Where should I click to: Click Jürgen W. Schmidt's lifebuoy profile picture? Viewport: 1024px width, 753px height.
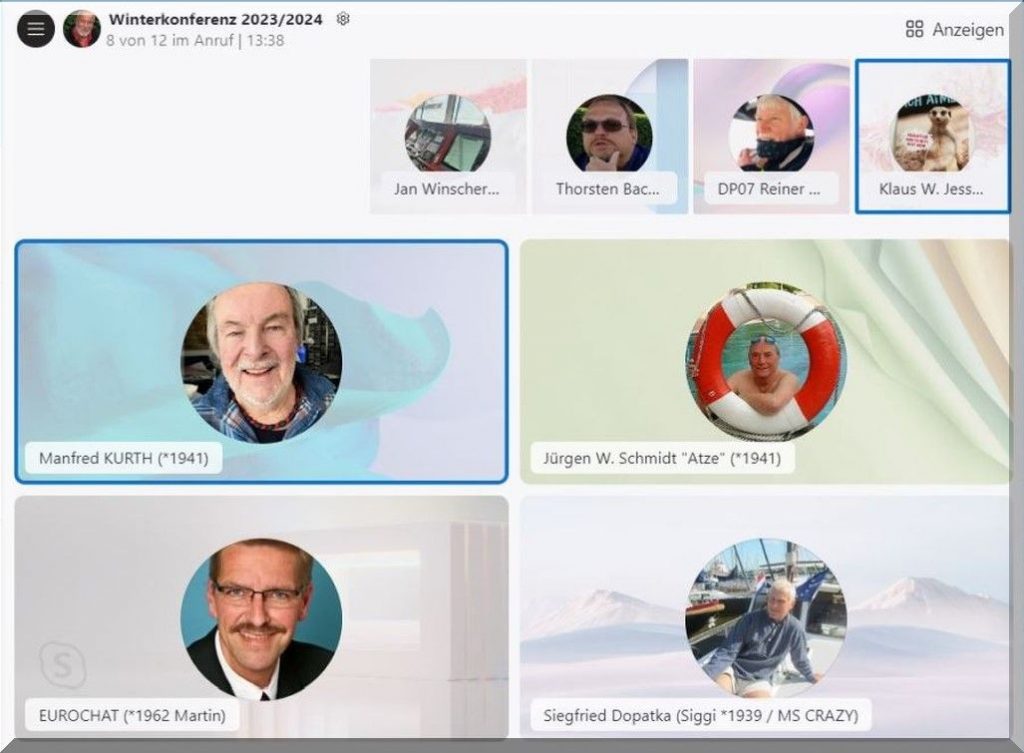(765, 362)
